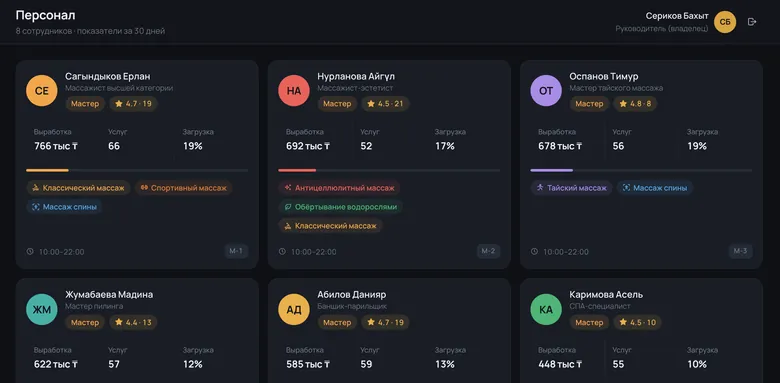Image resolution: width=780 pixels, height=383 pixels.
Task: Click the Руководитель (владелец) role label
Action: [x=662, y=29]
